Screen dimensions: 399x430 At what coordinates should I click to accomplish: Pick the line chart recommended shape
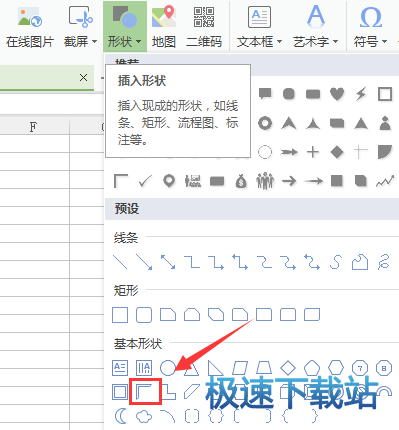[x=385, y=181]
